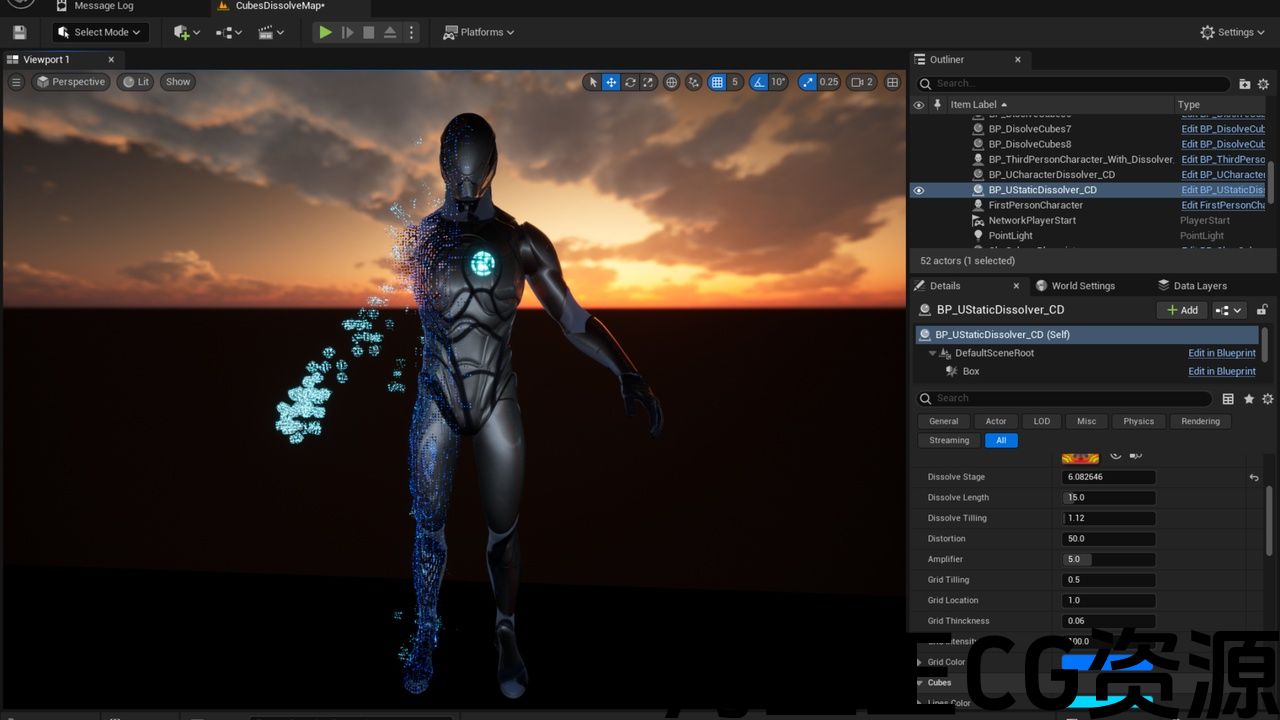Open the Select Mode dropdown
Screen dimensions: 1280x720
[x=100, y=32]
